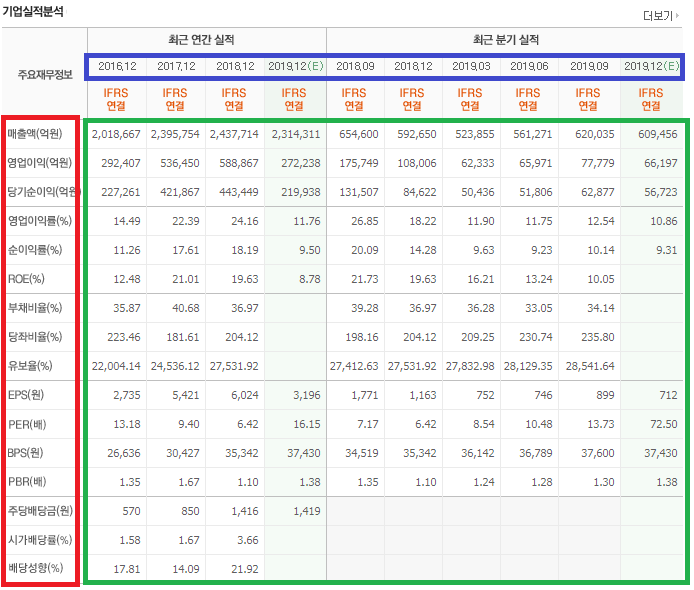Click the net income value 421,867
694x590 pixels.
[x=180, y=192]
